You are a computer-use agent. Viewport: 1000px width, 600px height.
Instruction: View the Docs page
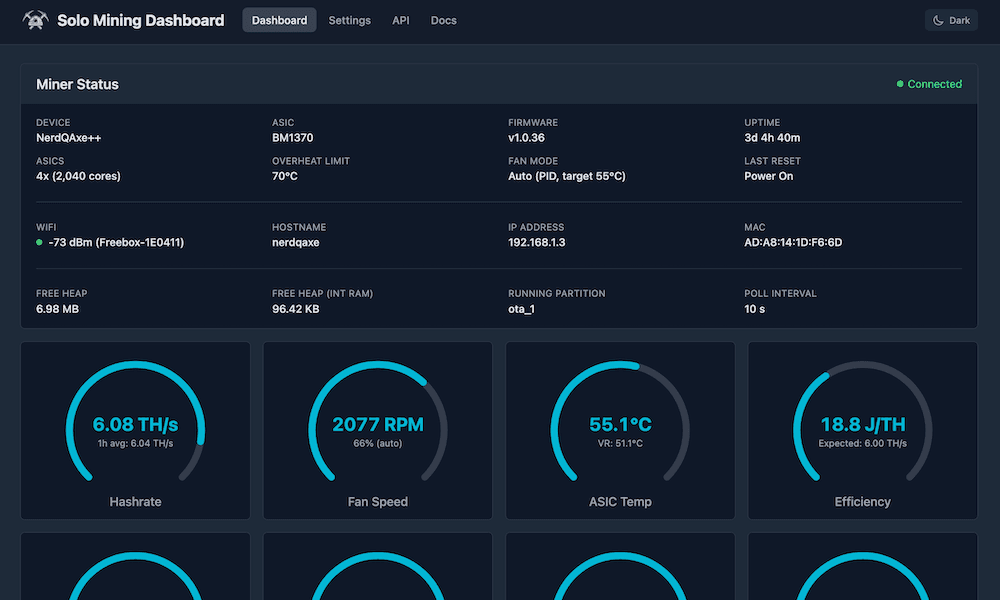tap(443, 19)
